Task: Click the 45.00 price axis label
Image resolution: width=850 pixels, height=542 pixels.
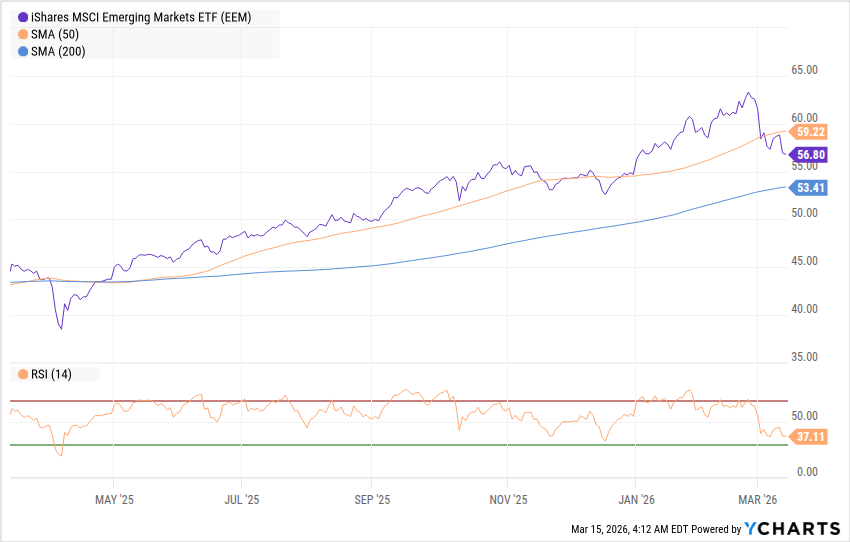Action: pos(804,261)
